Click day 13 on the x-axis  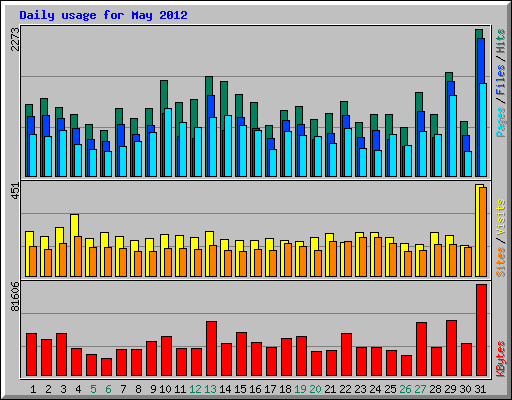pos(210,389)
